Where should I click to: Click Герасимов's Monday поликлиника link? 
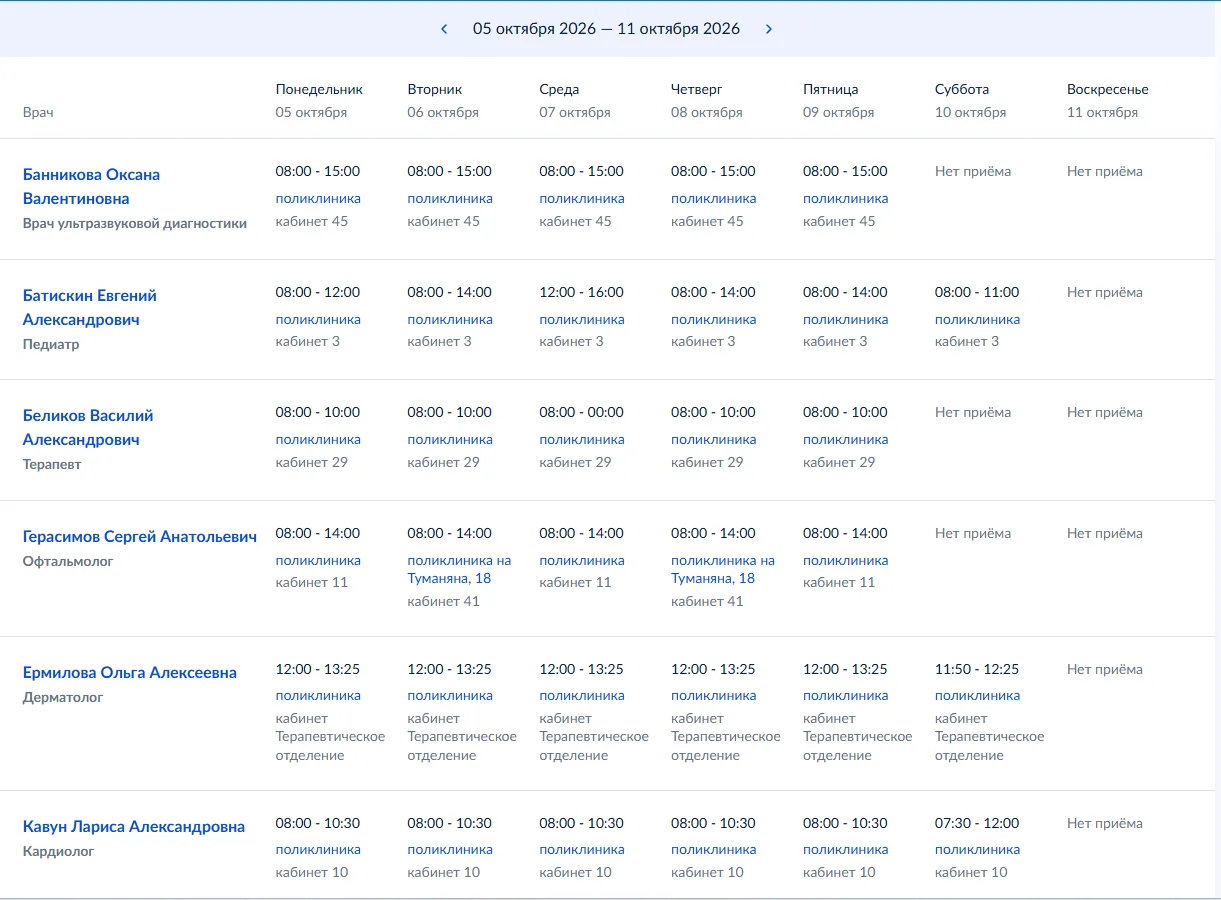click(318, 560)
